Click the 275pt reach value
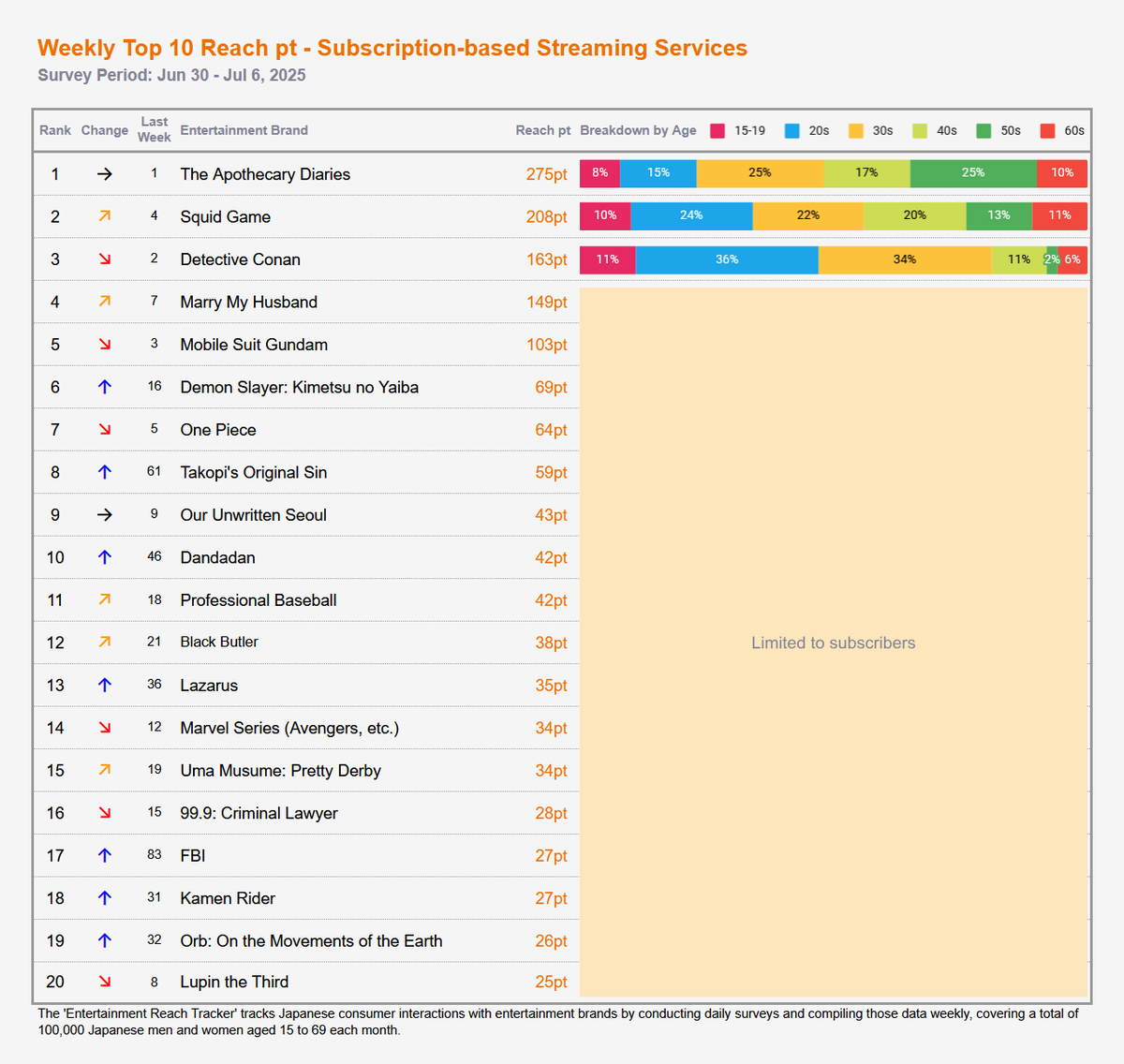 pos(547,174)
